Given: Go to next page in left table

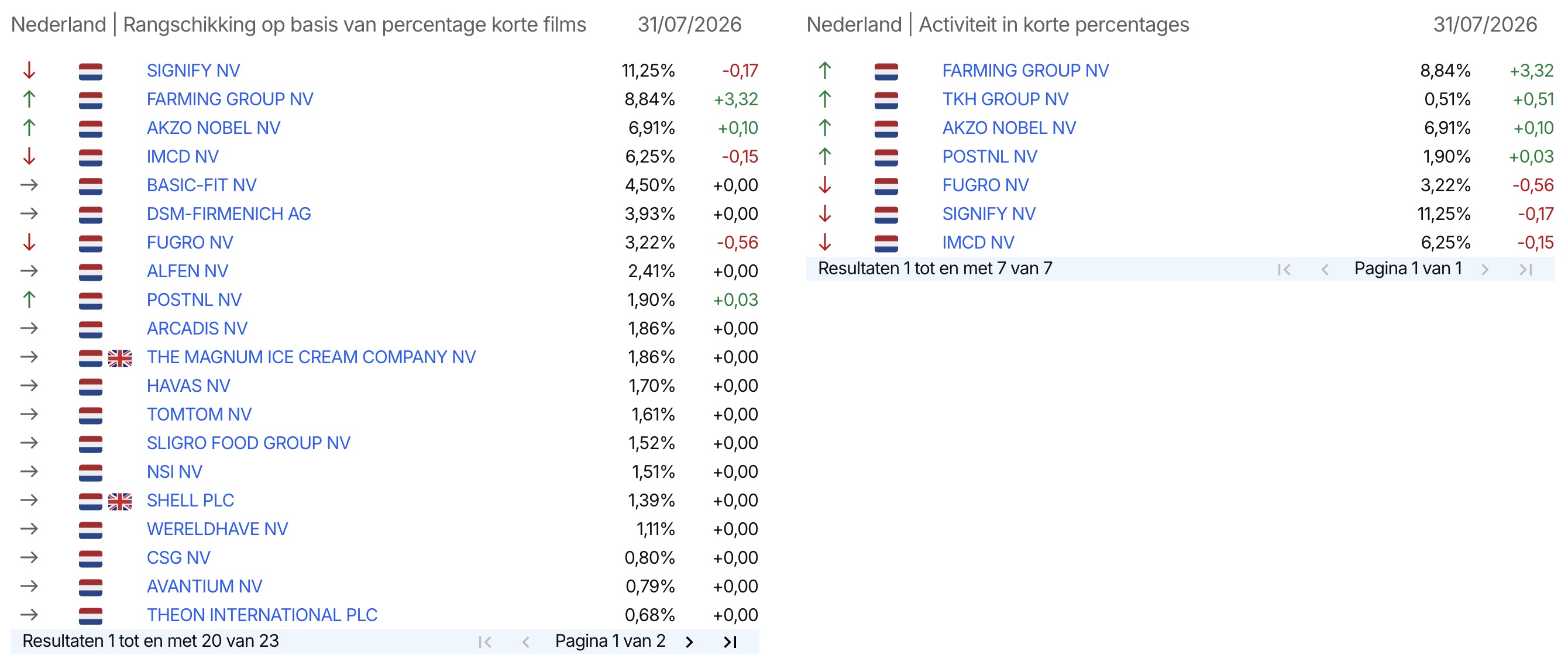Looking at the screenshot, I should click(689, 642).
